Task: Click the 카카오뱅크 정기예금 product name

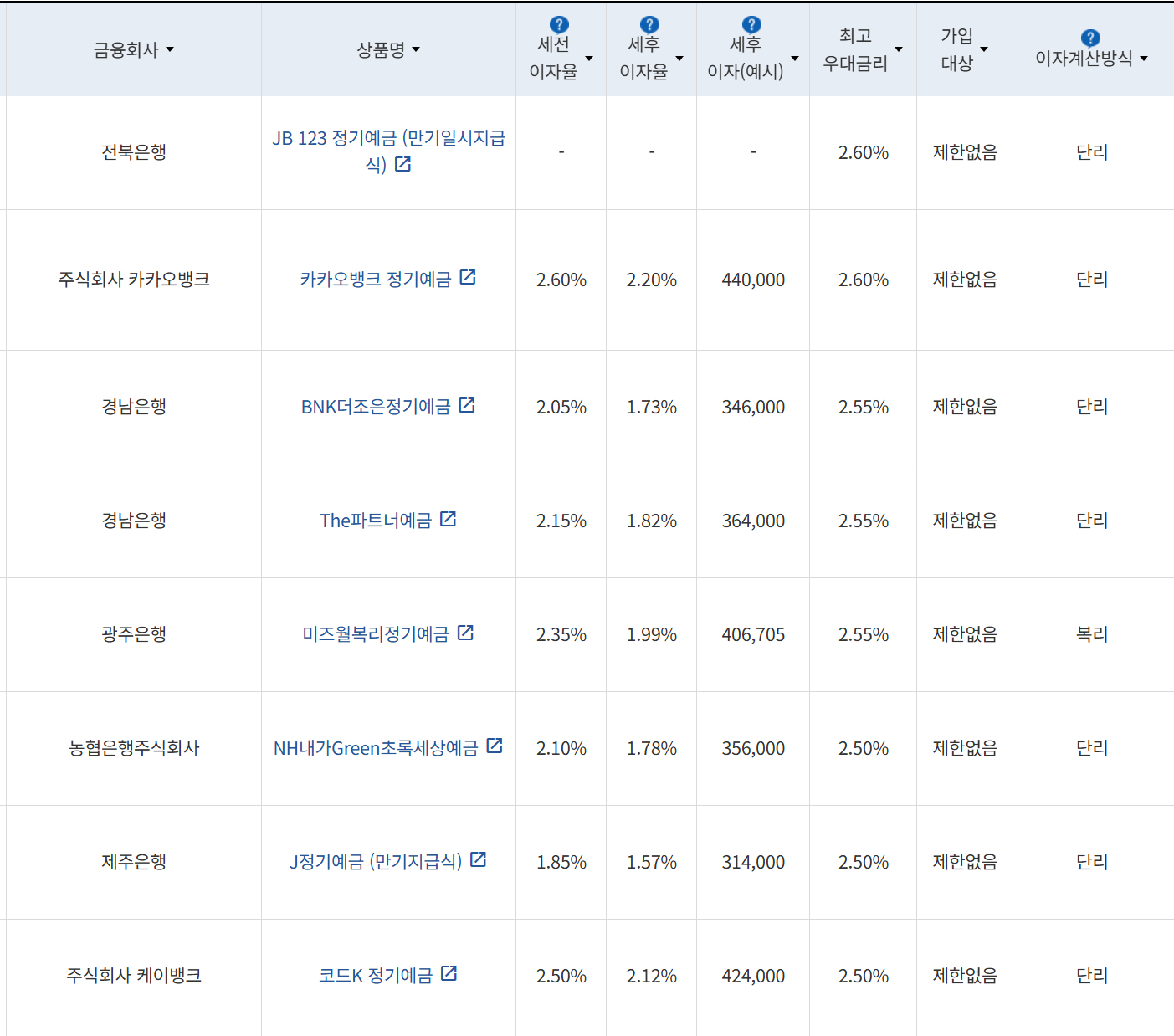Action: click(x=374, y=278)
